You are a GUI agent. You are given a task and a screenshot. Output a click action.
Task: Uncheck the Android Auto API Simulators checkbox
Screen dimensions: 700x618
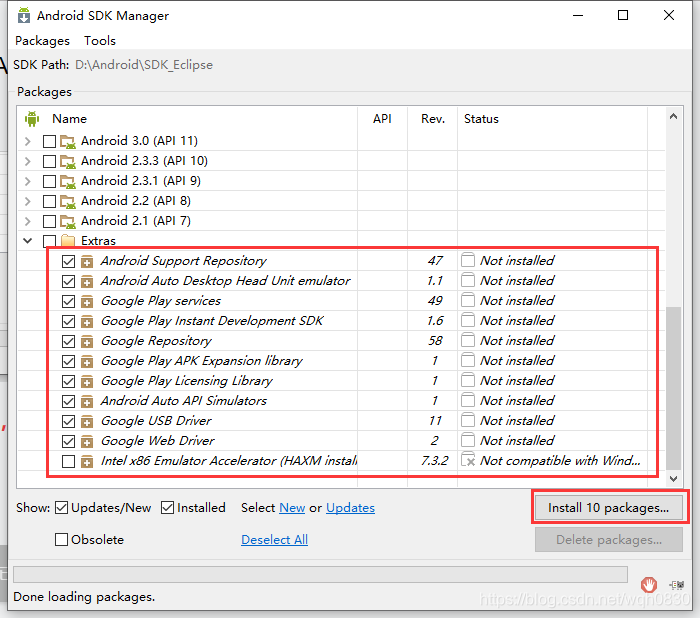click(68, 401)
